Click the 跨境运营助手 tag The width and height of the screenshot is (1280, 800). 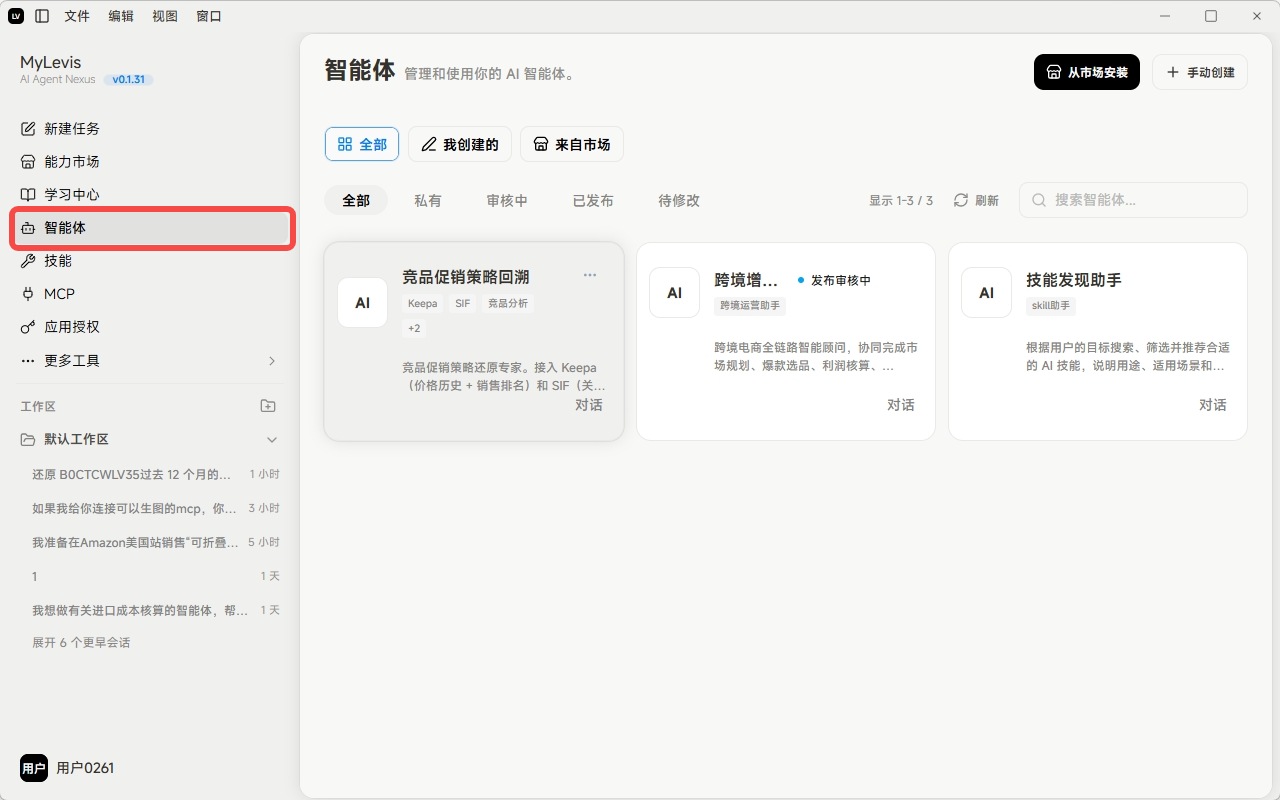pos(750,305)
